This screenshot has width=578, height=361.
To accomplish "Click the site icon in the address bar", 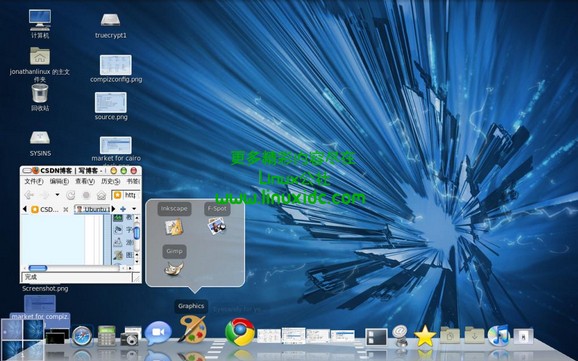I will 118,195.
